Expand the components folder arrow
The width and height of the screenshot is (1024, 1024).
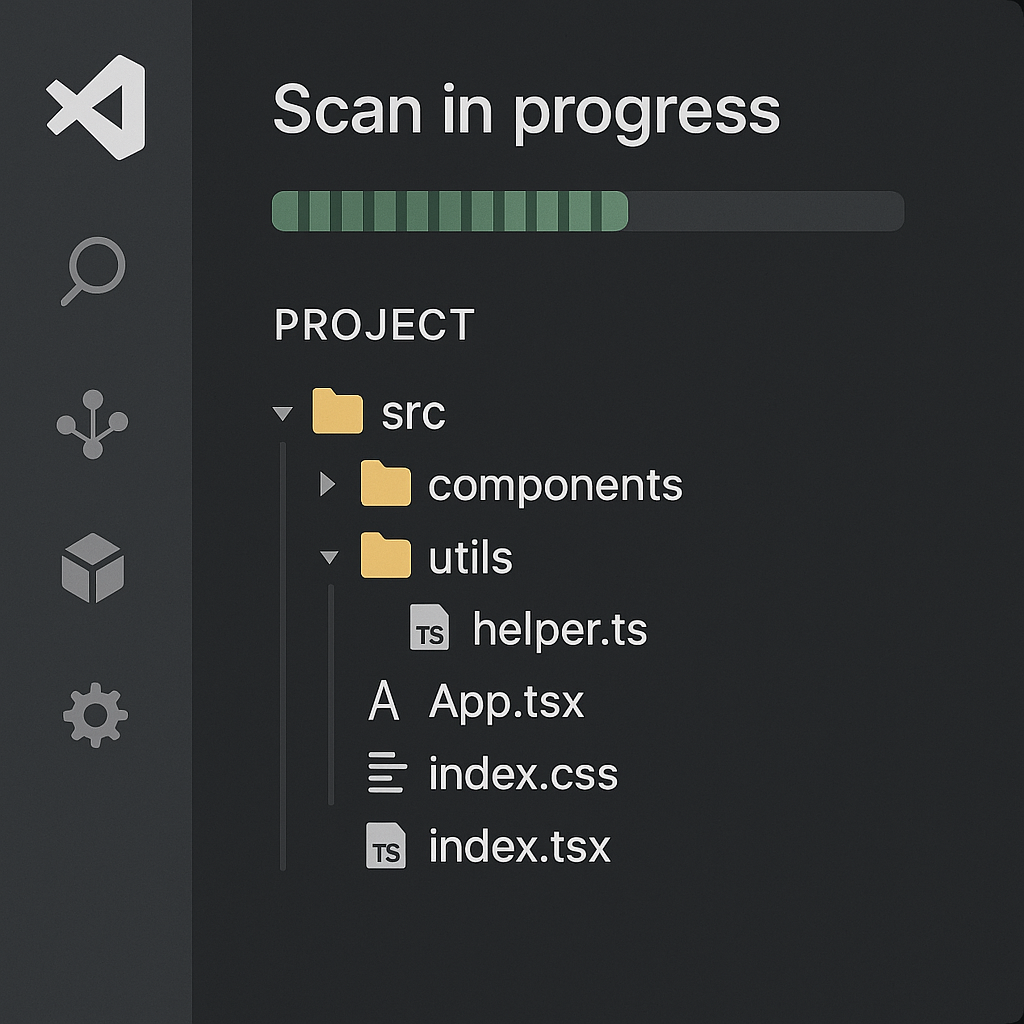point(327,484)
